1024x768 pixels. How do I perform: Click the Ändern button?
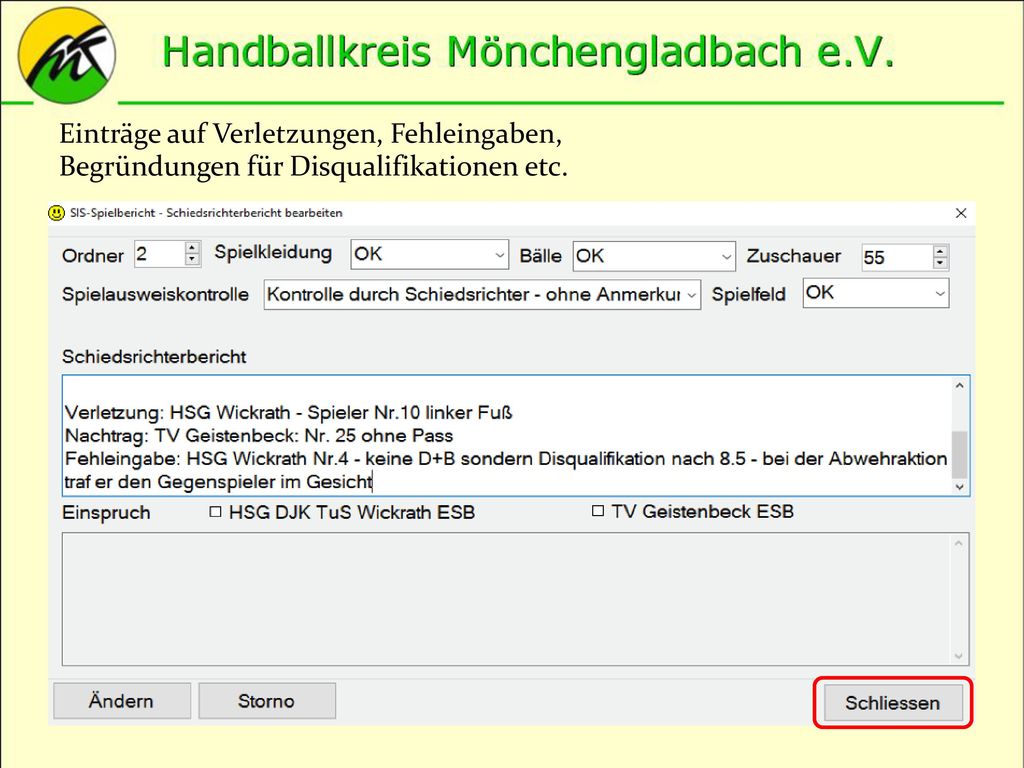pos(121,701)
